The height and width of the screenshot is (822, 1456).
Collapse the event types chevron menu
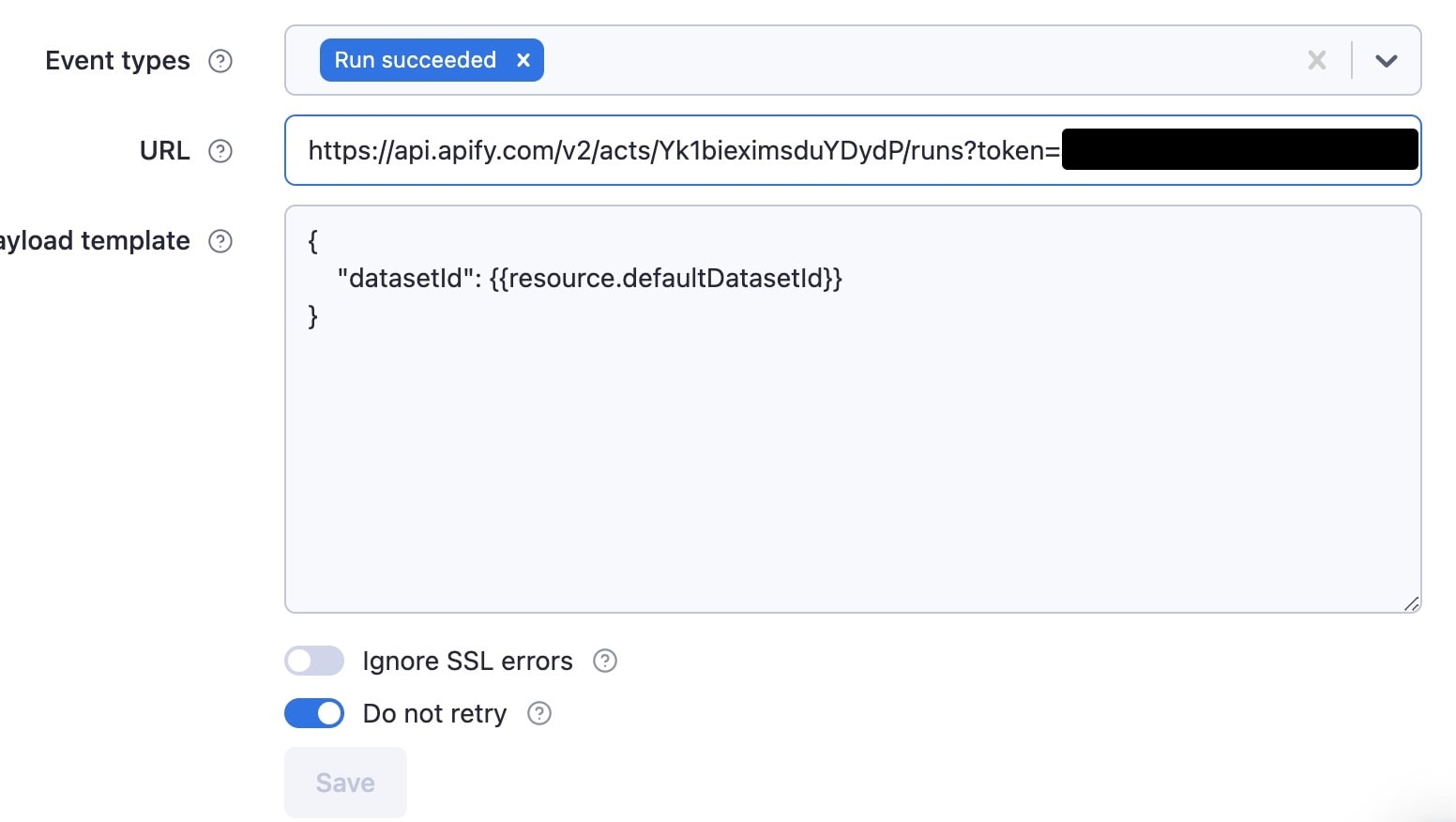[1387, 60]
